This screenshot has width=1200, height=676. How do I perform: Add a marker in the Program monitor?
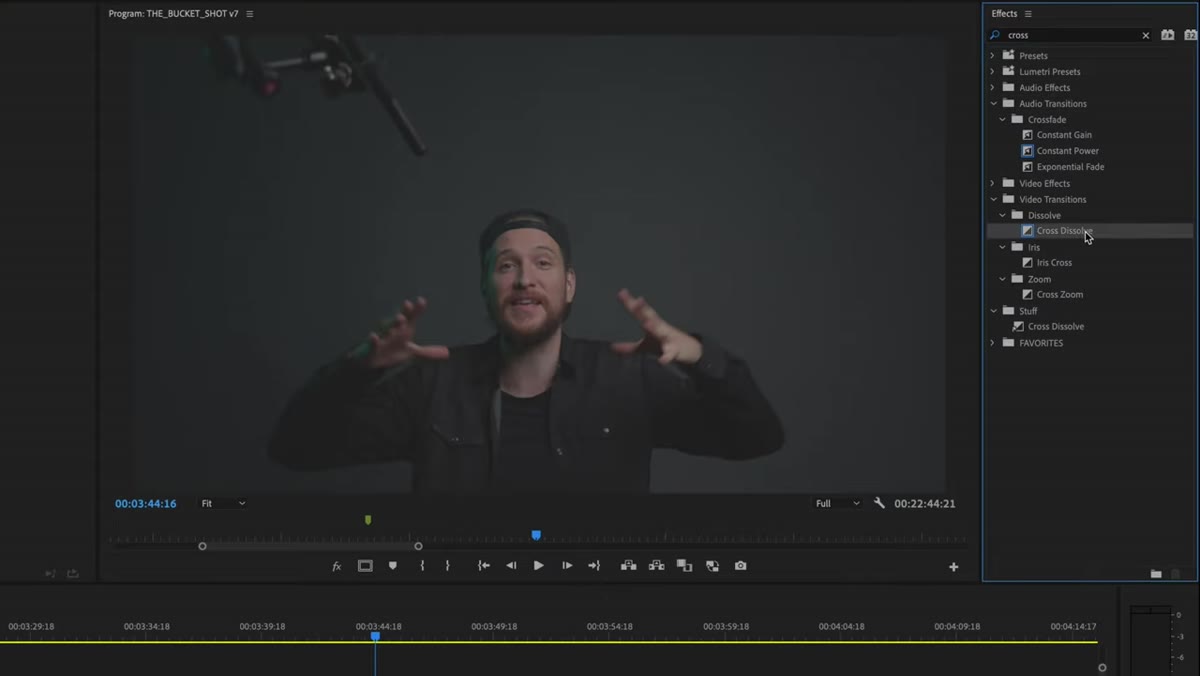click(x=393, y=566)
